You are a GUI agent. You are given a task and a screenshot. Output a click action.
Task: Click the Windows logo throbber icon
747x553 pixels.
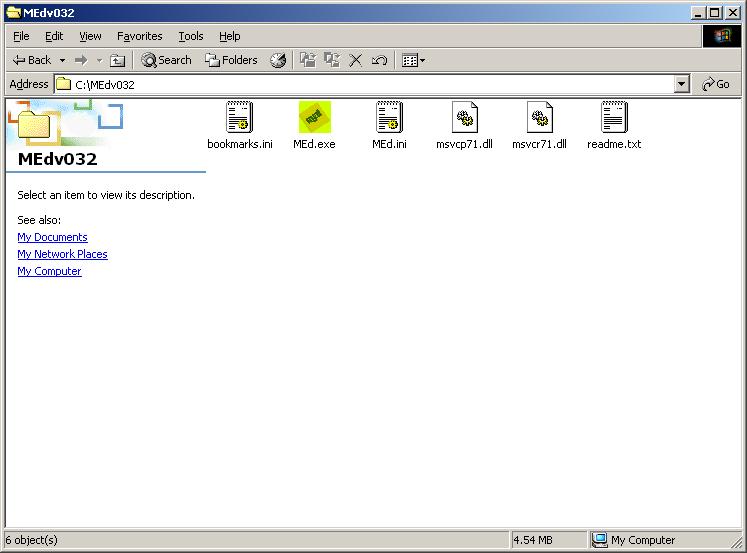click(722, 36)
